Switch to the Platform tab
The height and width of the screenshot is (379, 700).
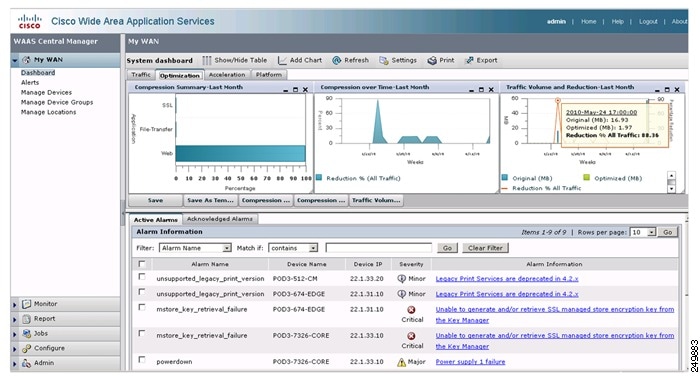(x=269, y=75)
